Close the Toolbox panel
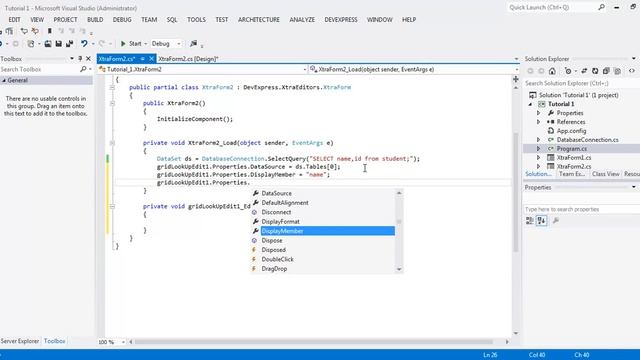This screenshot has width=640, height=360. [88, 59]
